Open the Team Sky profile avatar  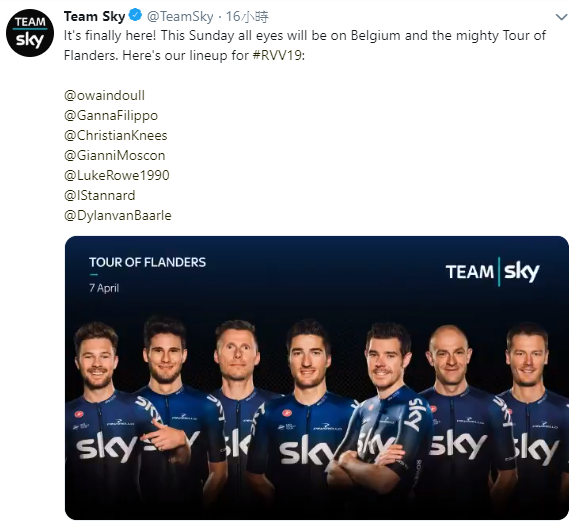click(x=30, y=33)
